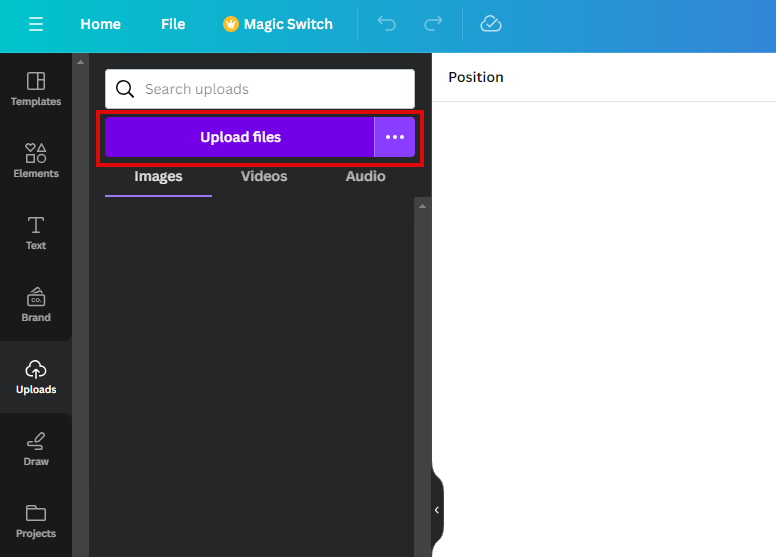Click the search magnifier icon

125,89
